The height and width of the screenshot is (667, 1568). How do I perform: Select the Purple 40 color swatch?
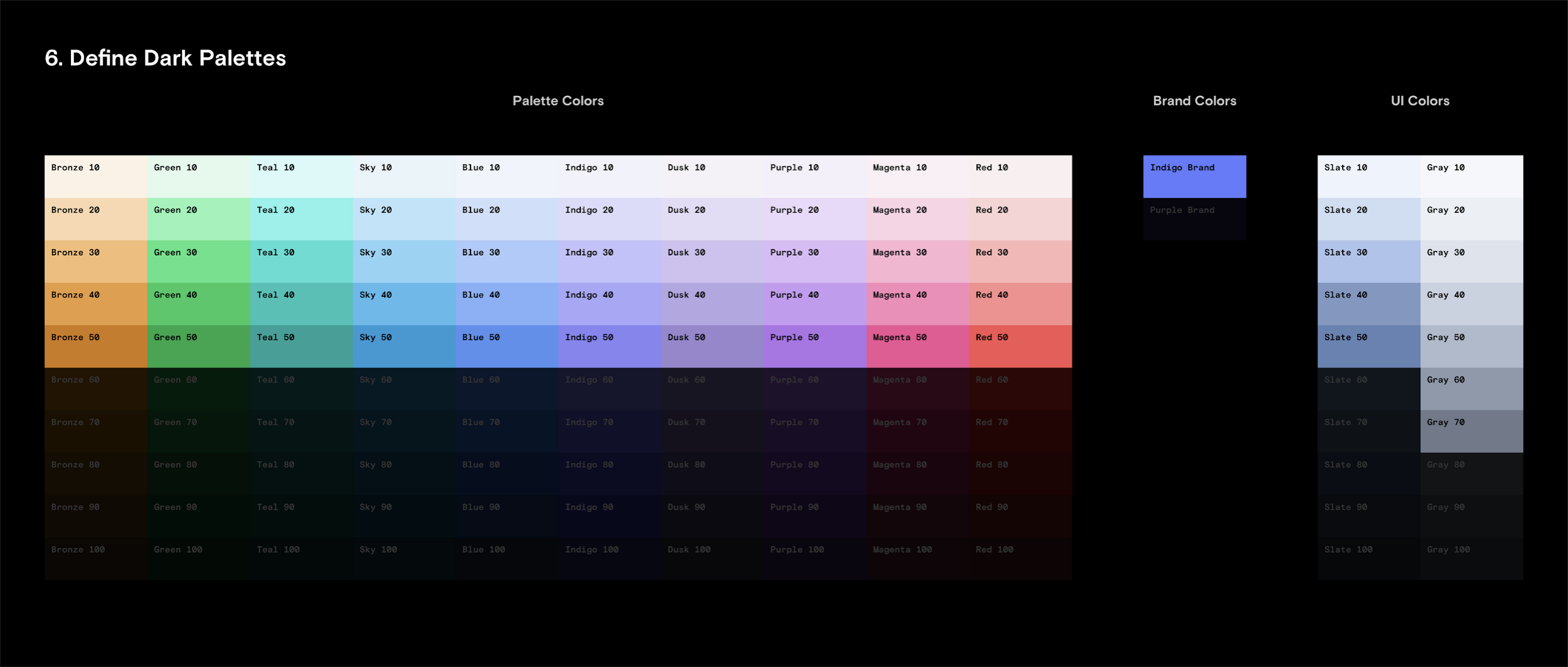pyautogui.click(x=815, y=304)
